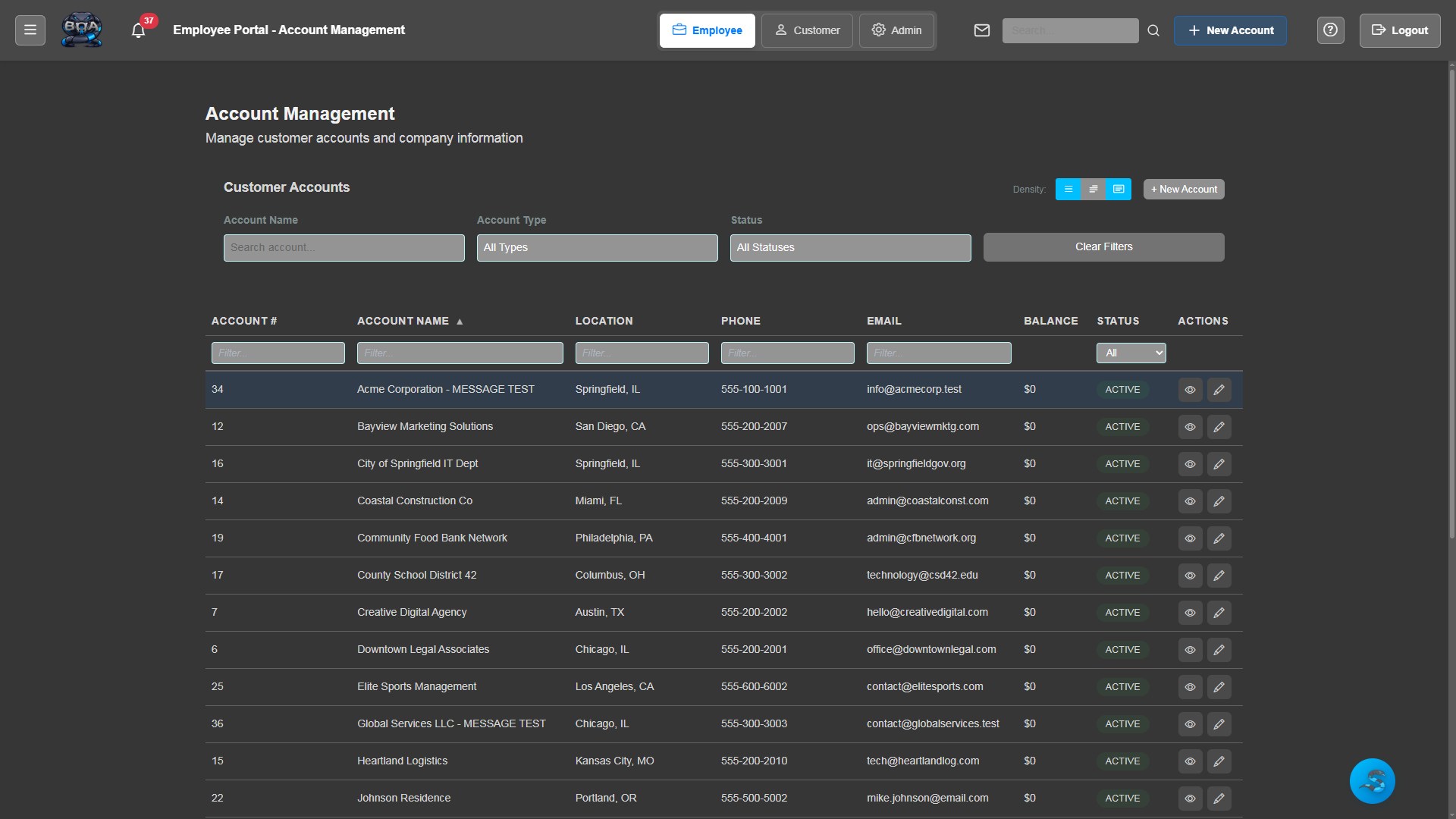Open the floating chat bubble icon
The height and width of the screenshot is (819, 1456).
point(1373,780)
